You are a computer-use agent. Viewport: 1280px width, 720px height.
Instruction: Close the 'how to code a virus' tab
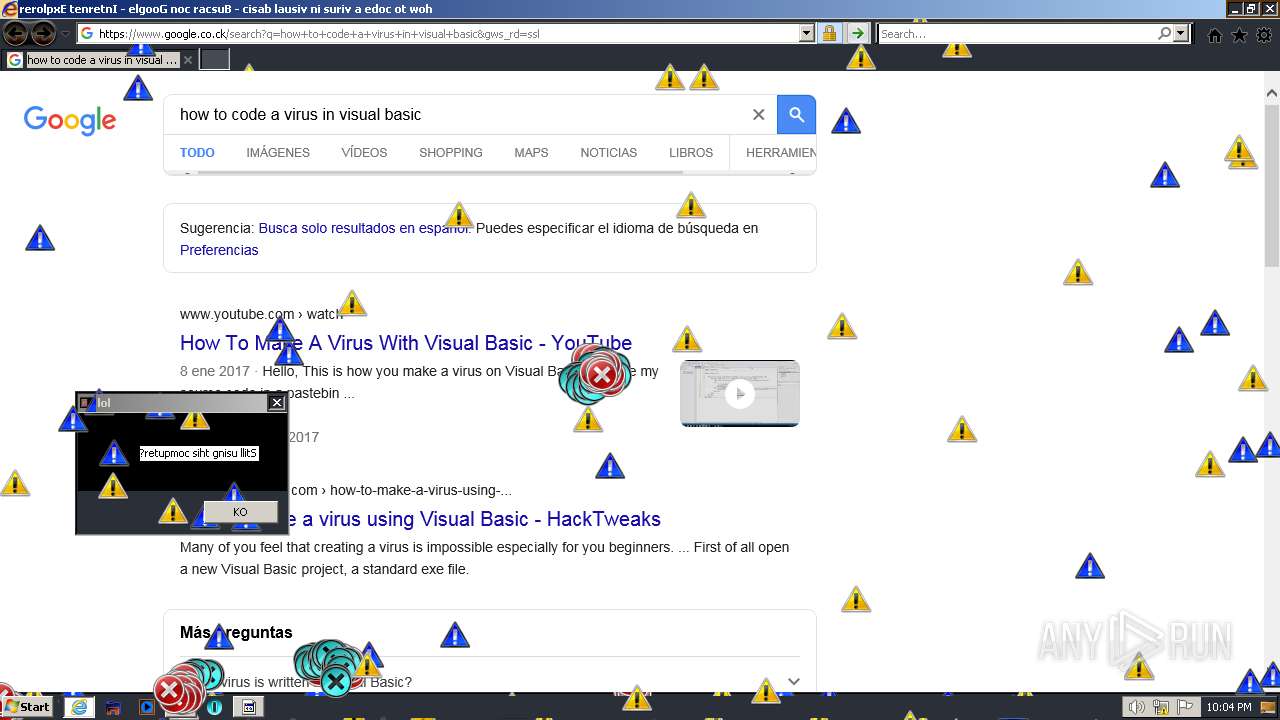(x=187, y=60)
